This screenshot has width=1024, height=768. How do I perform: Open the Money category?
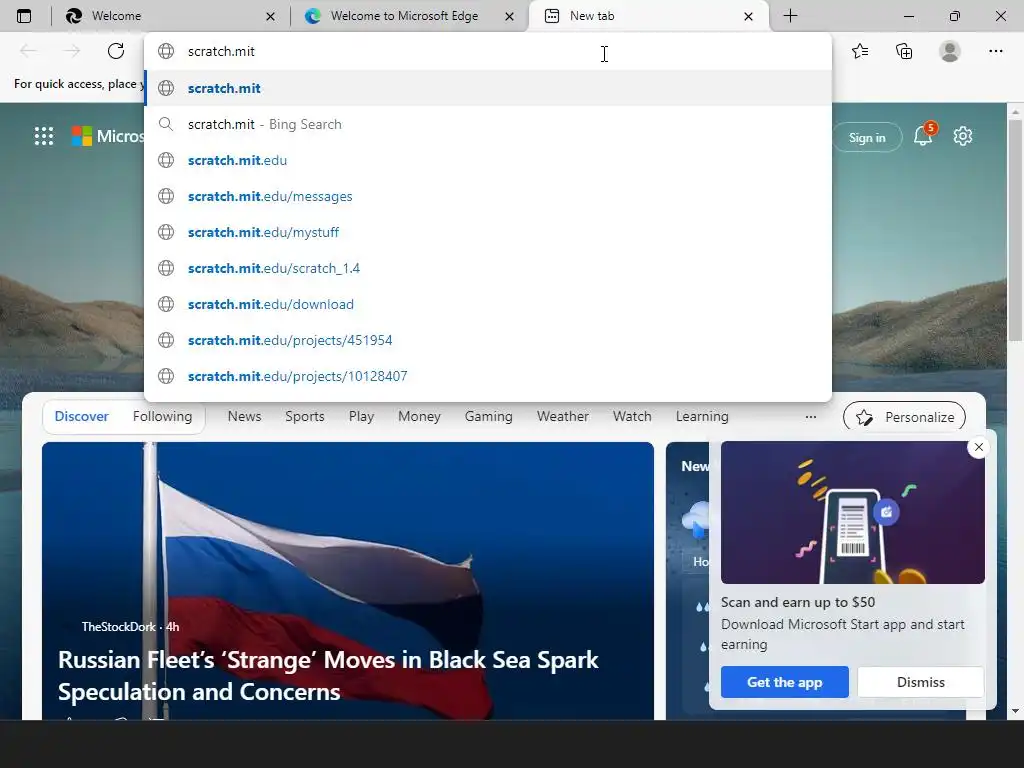click(x=419, y=417)
